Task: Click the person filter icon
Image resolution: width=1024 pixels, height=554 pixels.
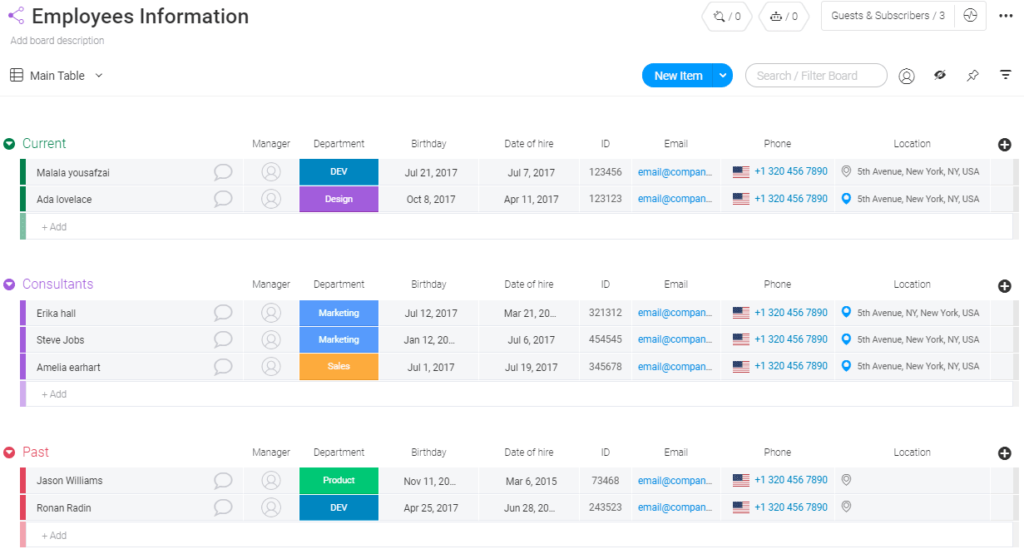Action: coord(906,76)
